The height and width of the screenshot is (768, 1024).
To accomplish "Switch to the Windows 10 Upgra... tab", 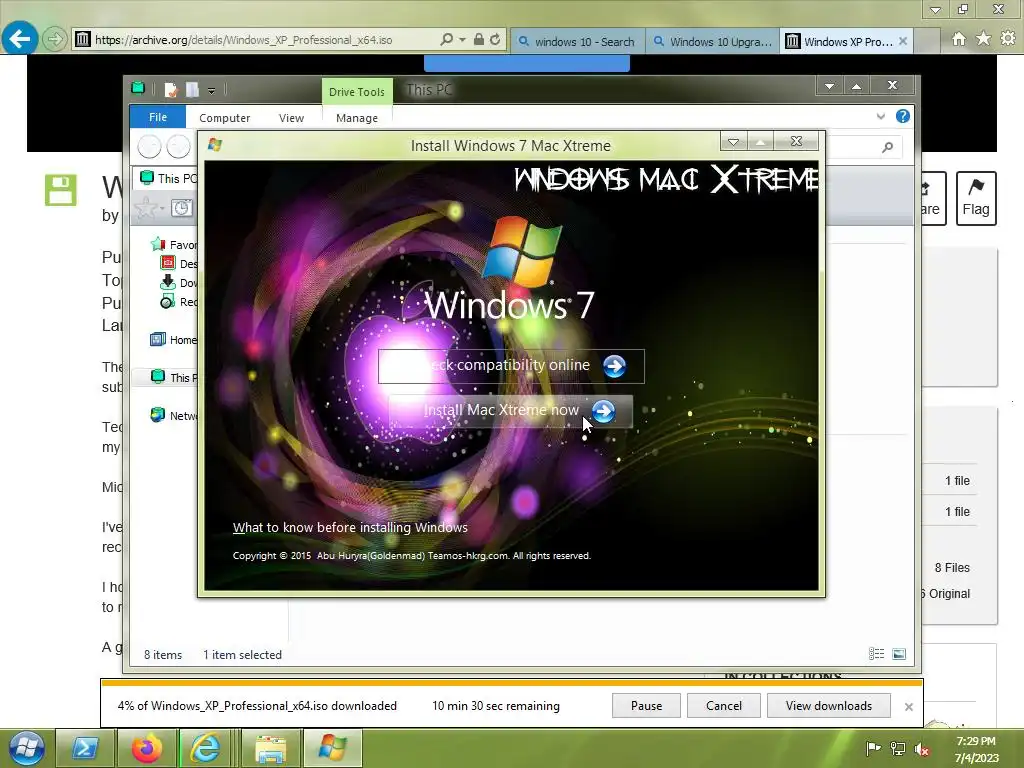I will (713, 41).
